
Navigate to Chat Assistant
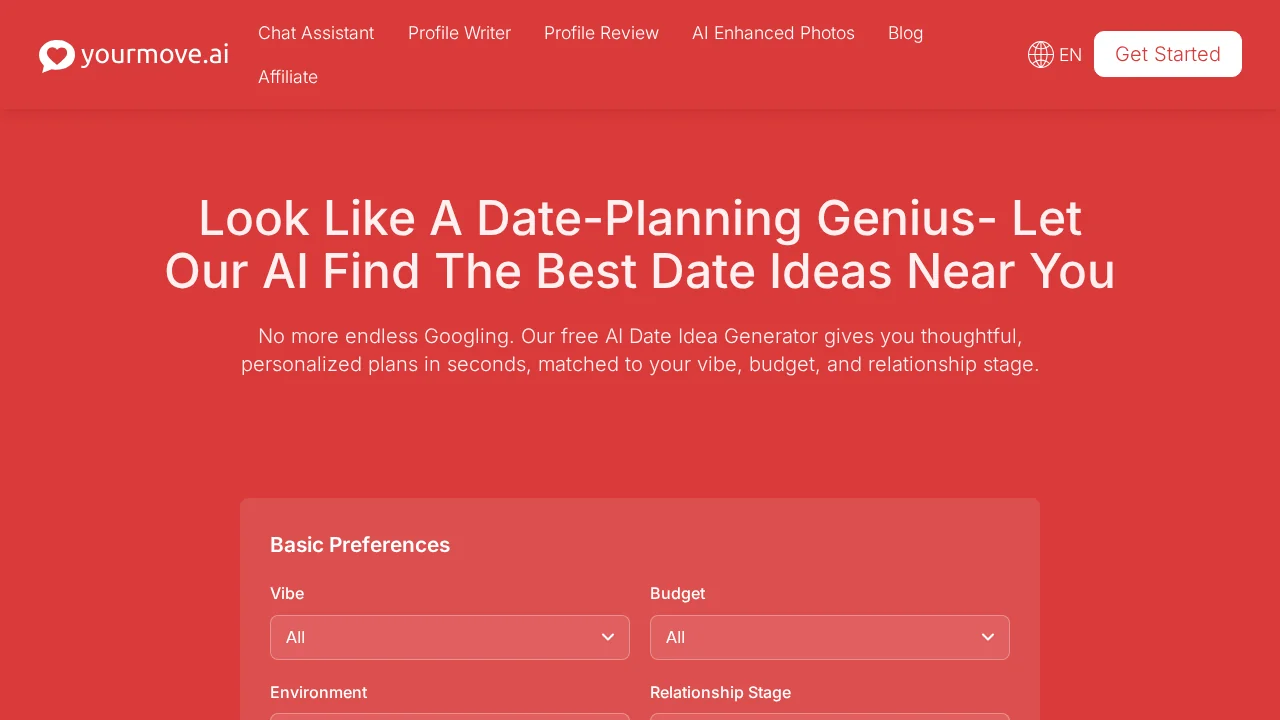tap(316, 33)
